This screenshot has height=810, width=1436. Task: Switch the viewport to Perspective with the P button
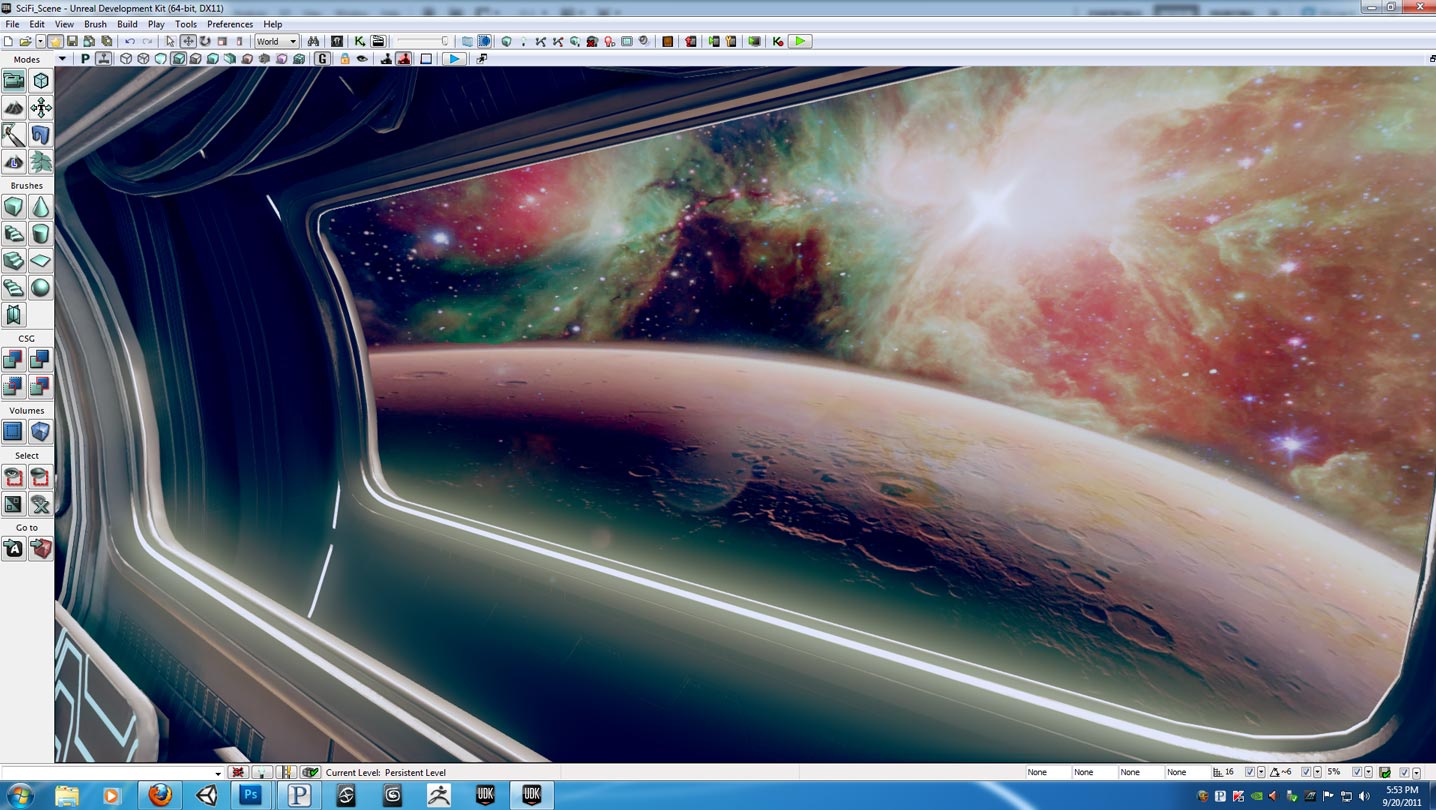85,59
